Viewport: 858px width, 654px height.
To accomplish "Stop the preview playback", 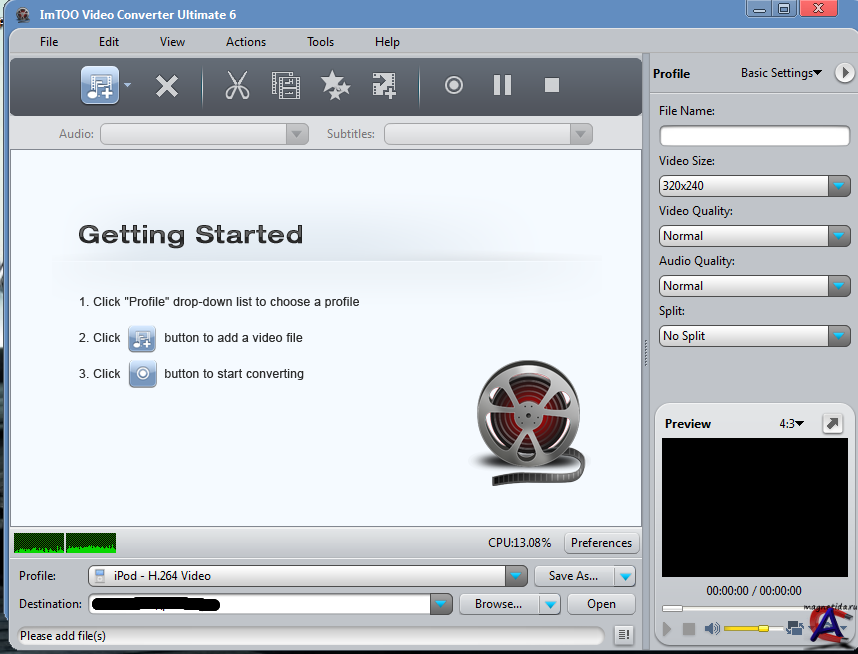I will 689,629.
